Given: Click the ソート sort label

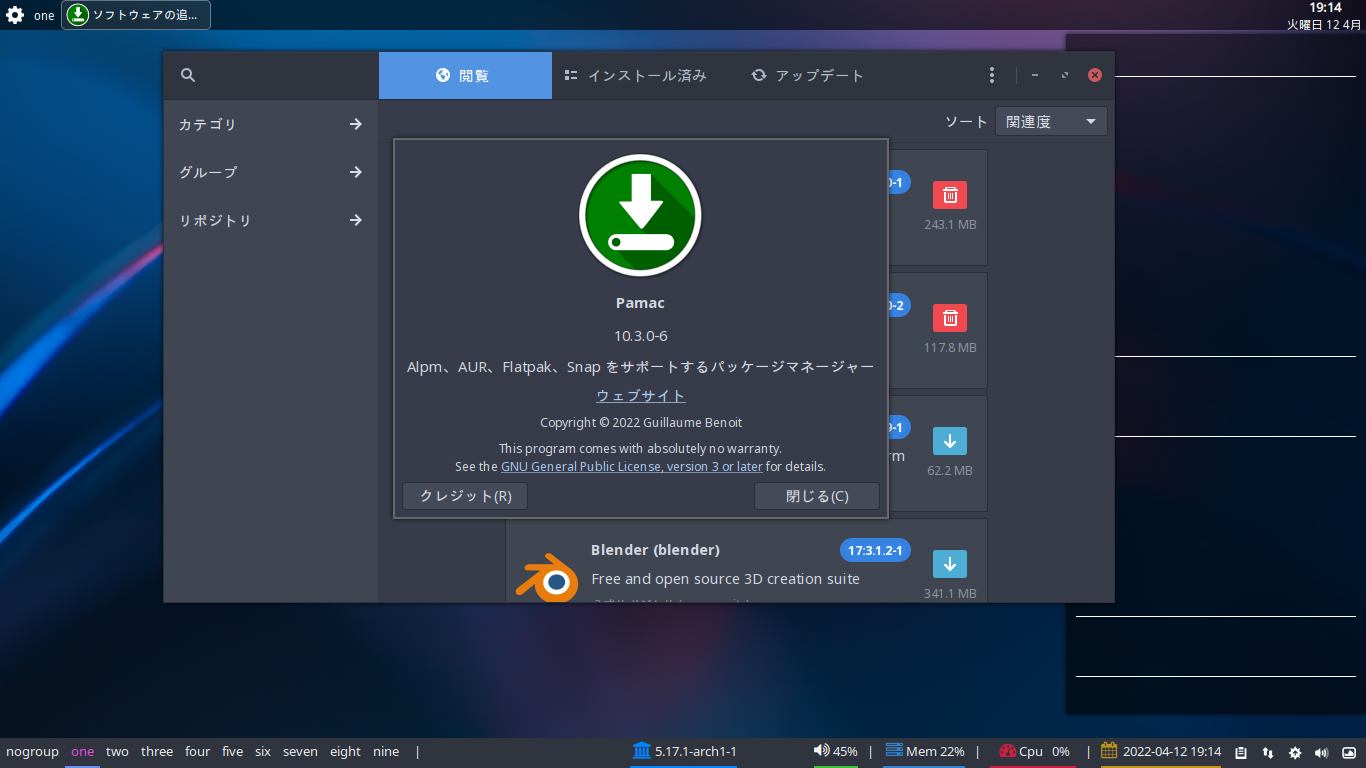Looking at the screenshot, I should (967, 122).
